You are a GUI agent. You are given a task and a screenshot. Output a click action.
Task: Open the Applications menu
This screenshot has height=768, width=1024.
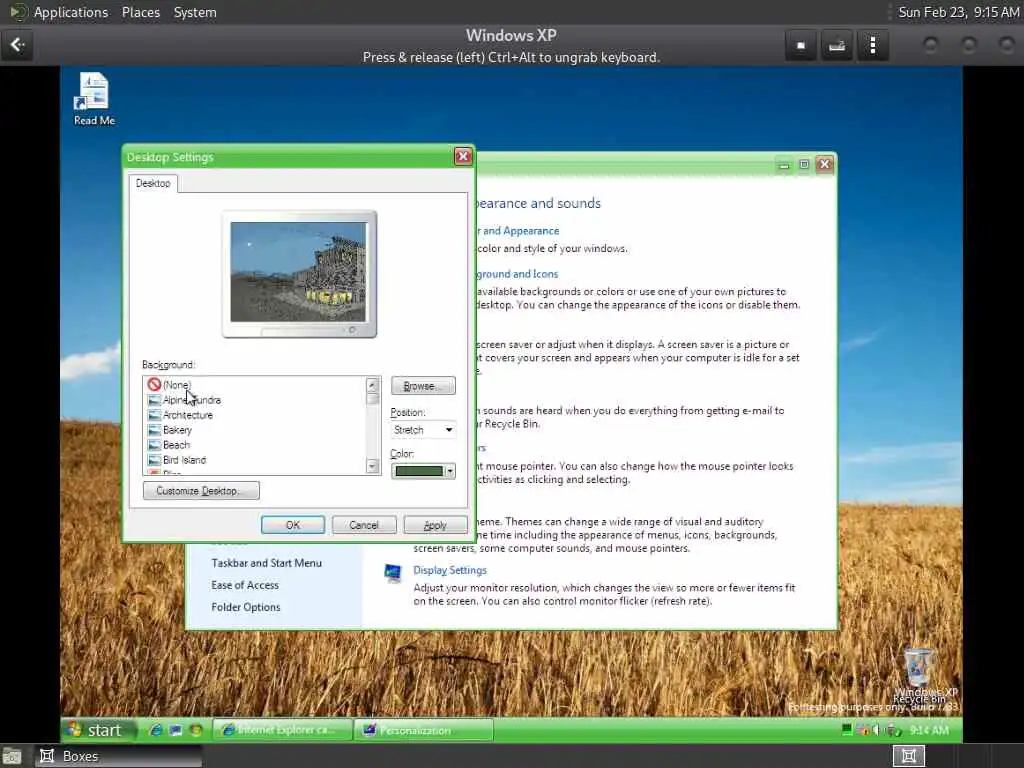click(71, 12)
